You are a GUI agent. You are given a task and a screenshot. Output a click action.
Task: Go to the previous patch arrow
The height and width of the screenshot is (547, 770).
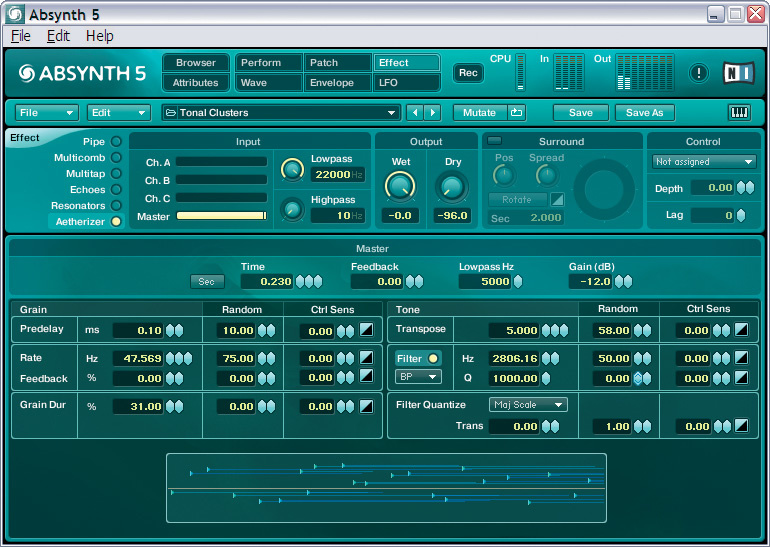pos(417,113)
